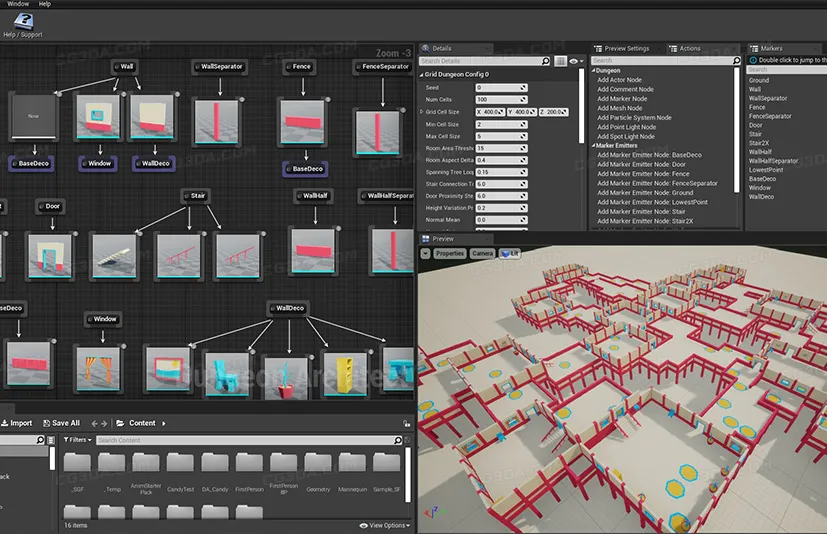
Task: Select the Fence marker node
Action: (299, 66)
